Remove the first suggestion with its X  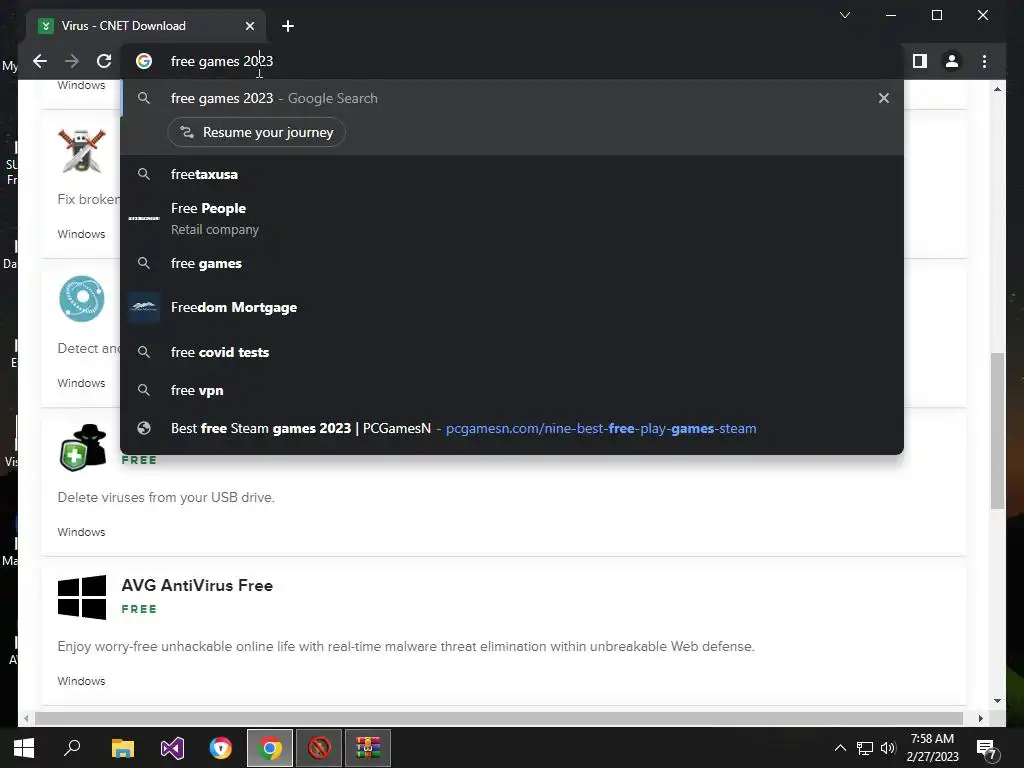coord(884,98)
